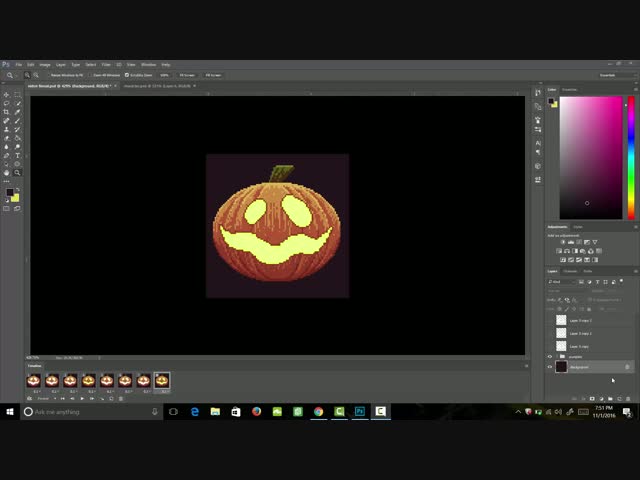Select the Paint Bucket tool
640x480 pixels.
pos(18,138)
